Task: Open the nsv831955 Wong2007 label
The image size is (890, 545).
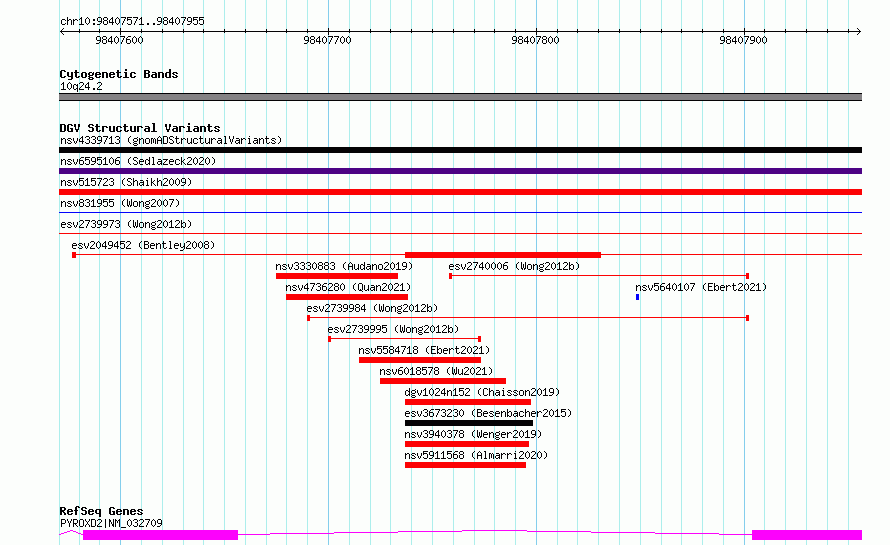Action: tap(120, 203)
